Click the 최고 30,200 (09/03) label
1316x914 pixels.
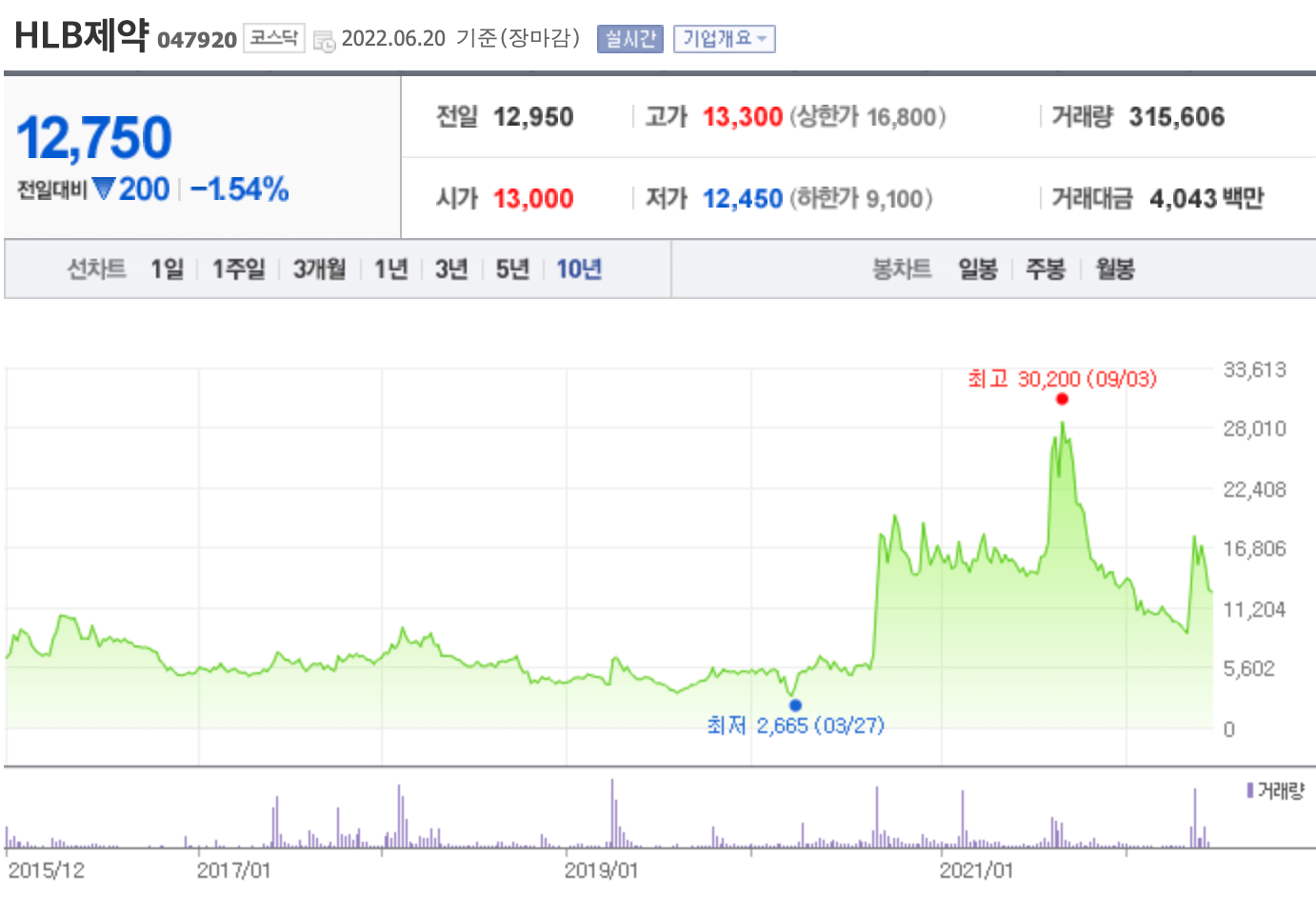[1062, 379]
